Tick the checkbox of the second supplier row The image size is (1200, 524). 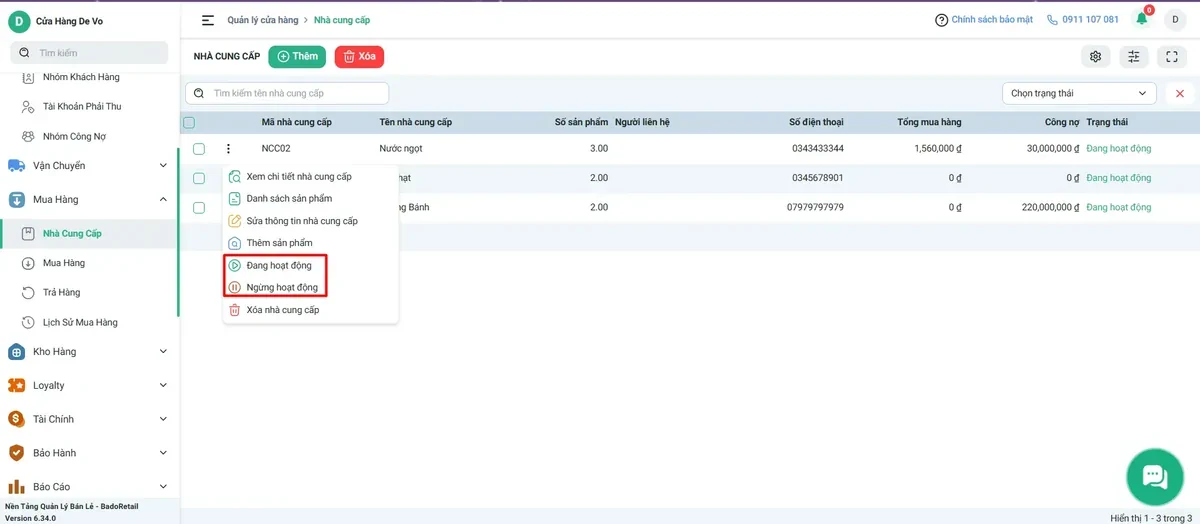tap(199, 178)
